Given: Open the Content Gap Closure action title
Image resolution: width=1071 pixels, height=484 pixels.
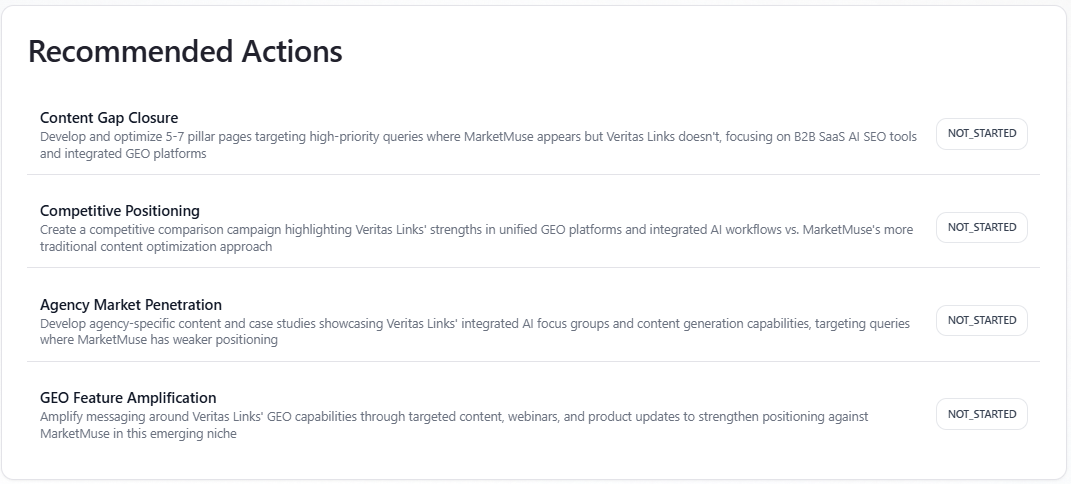Looking at the screenshot, I should 109,118.
